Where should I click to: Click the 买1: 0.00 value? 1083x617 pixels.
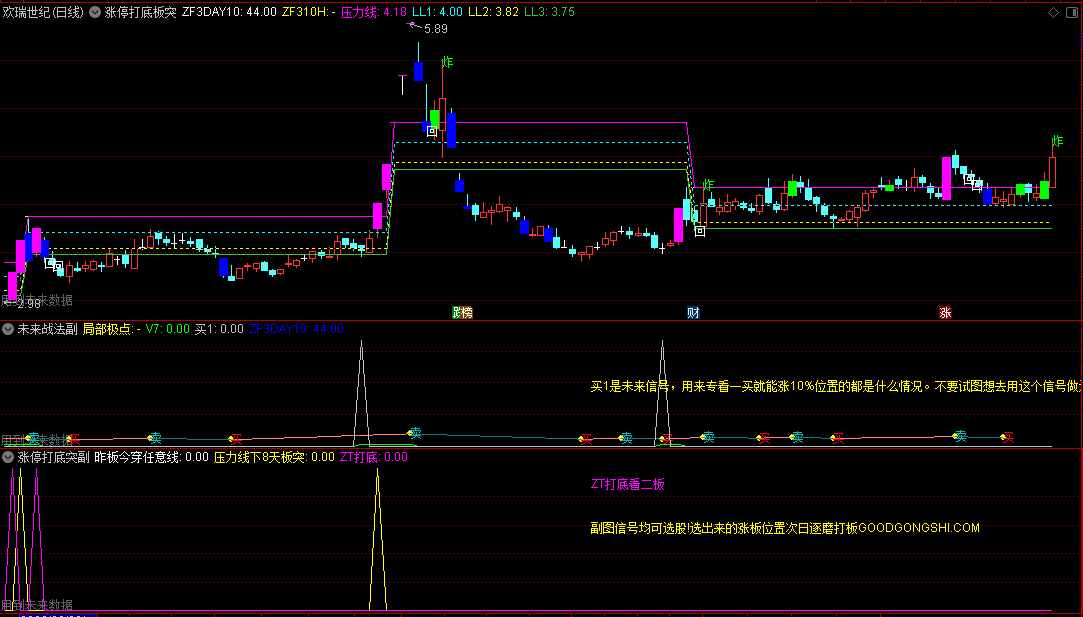(x=219, y=329)
